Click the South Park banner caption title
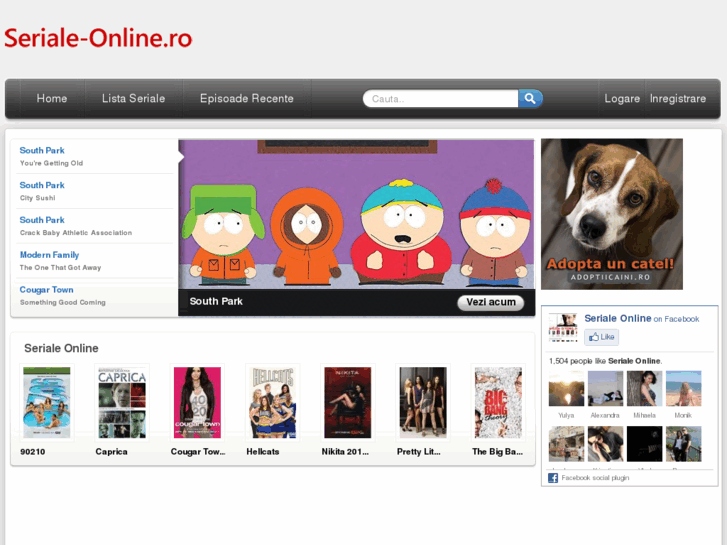Screen dimensions: 727x545 [216, 301]
